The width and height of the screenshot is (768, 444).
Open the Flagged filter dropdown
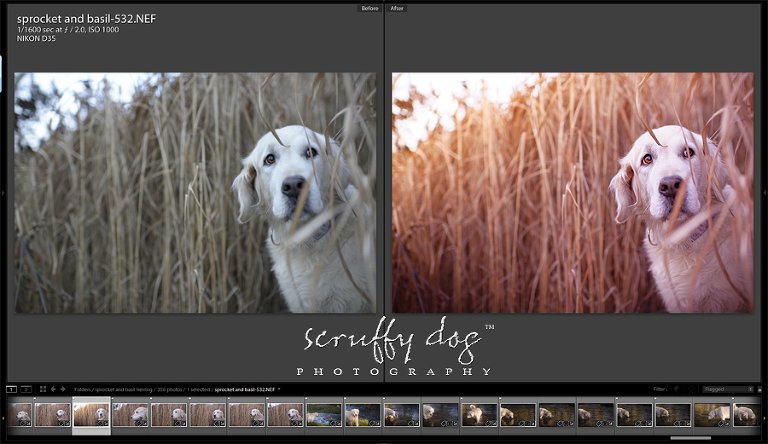pyautogui.click(x=727, y=388)
